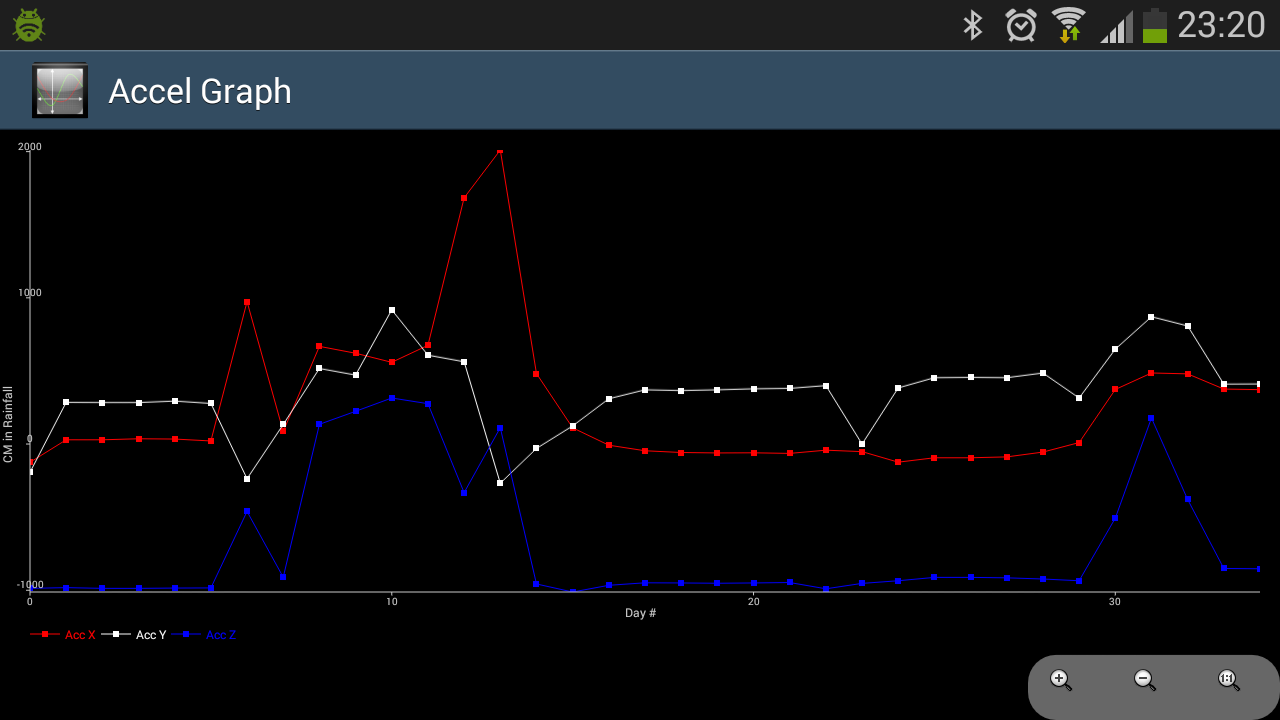Tap the Accel Graph title text
1280x720 pixels.
point(200,91)
